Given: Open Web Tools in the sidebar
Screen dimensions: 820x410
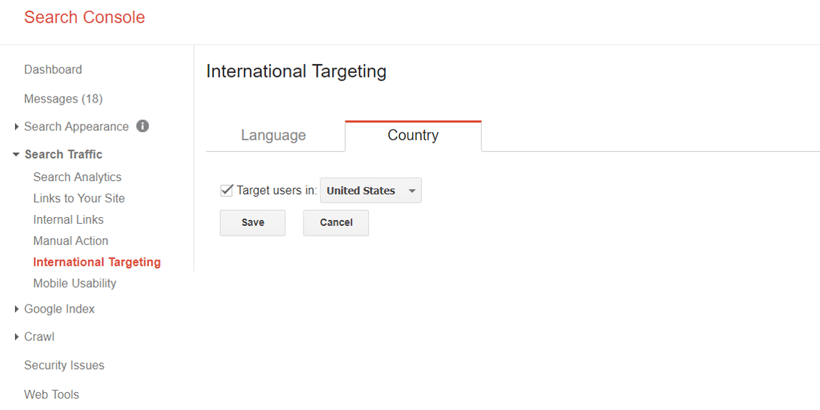Looking at the screenshot, I should point(52,394).
